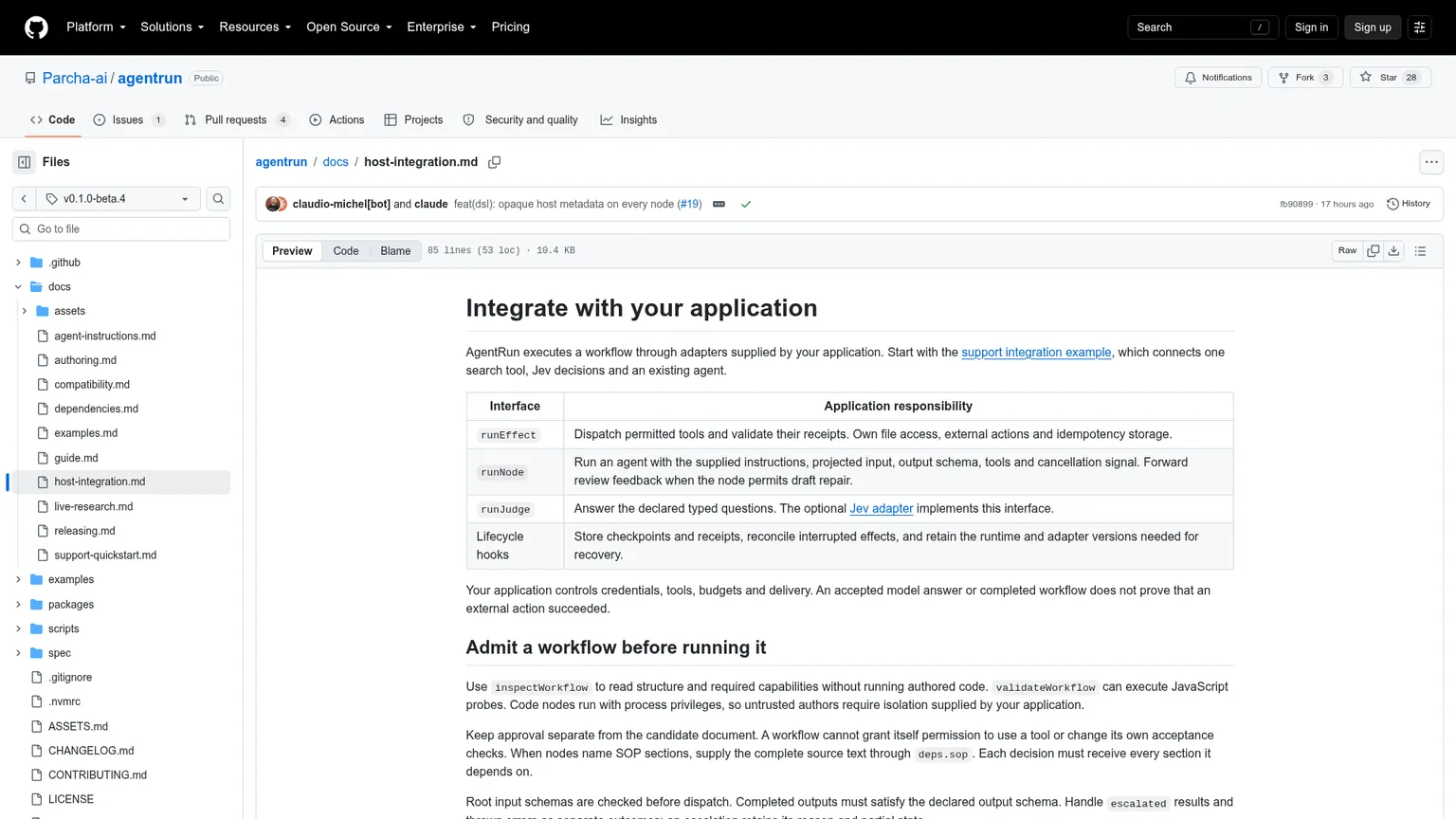Collapse the docs folder

click(x=18, y=287)
